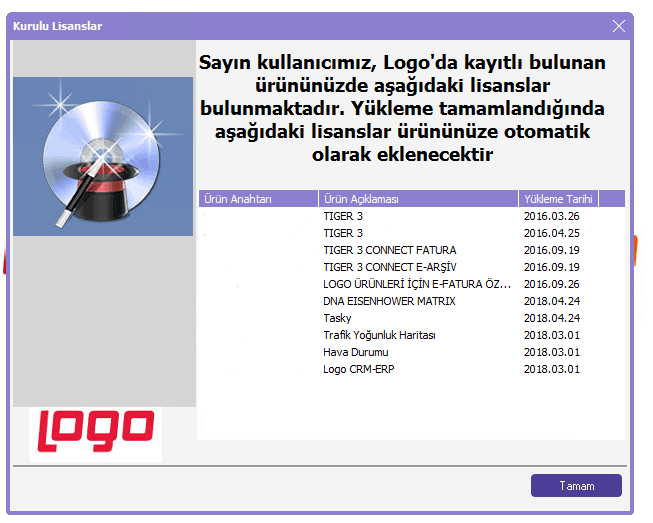Click the setup wizard hat and CD image
653x523 pixels.
coord(103,156)
